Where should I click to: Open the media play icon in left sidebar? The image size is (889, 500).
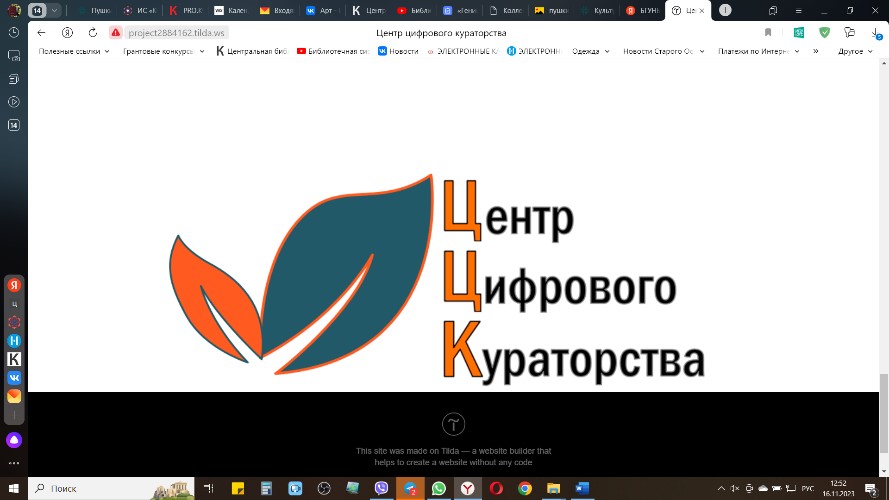[14, 102]
